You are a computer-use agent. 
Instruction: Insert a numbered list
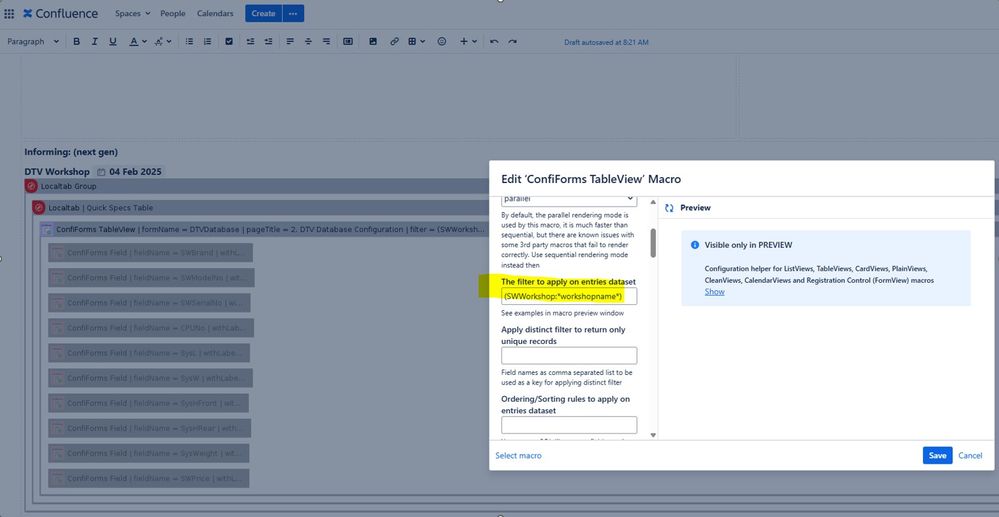click(207, 41)
